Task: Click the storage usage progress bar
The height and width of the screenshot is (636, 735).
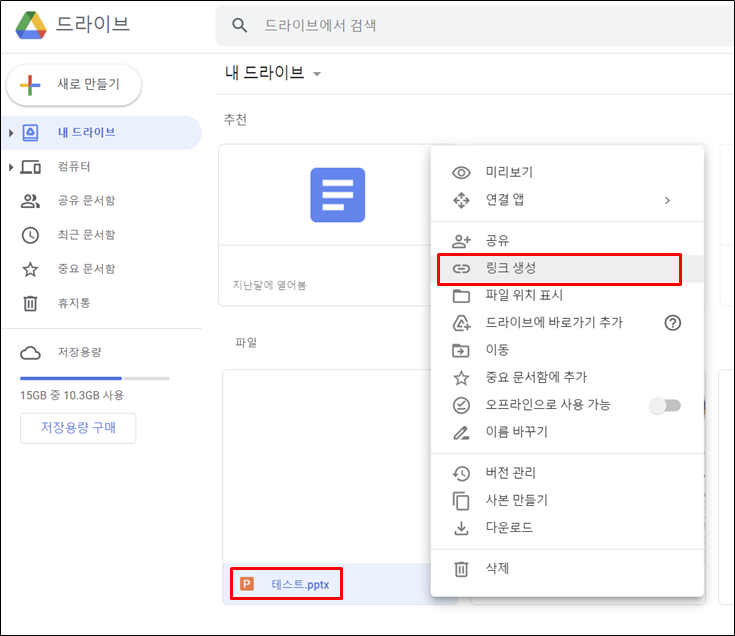Action: point(95,378)
